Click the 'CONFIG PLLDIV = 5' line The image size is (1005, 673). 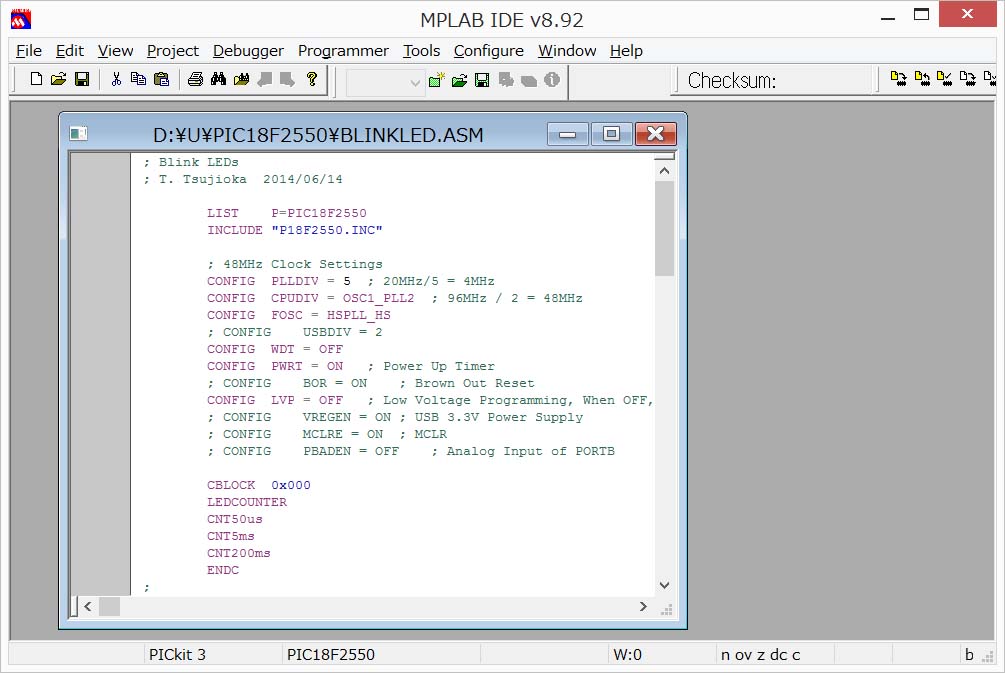[x=279, y=281]
